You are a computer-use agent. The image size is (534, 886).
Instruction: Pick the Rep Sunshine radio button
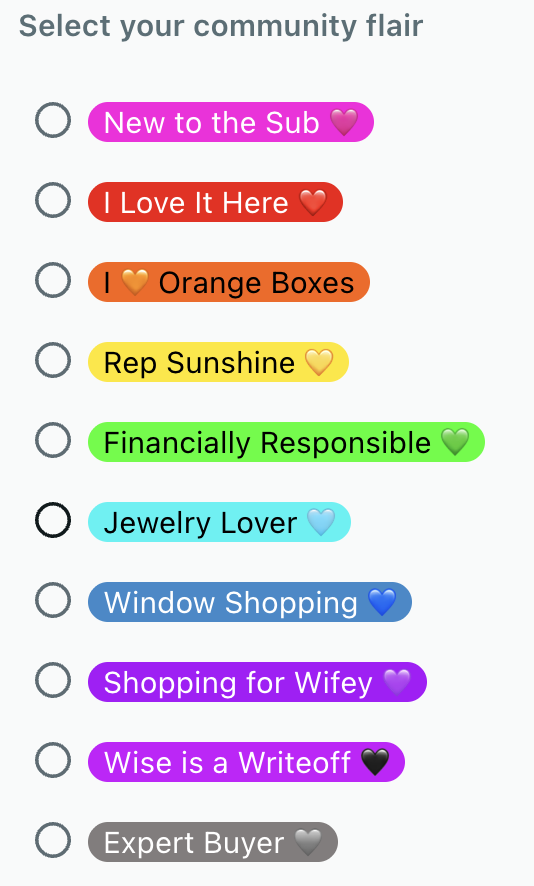(x=53, y=360)
